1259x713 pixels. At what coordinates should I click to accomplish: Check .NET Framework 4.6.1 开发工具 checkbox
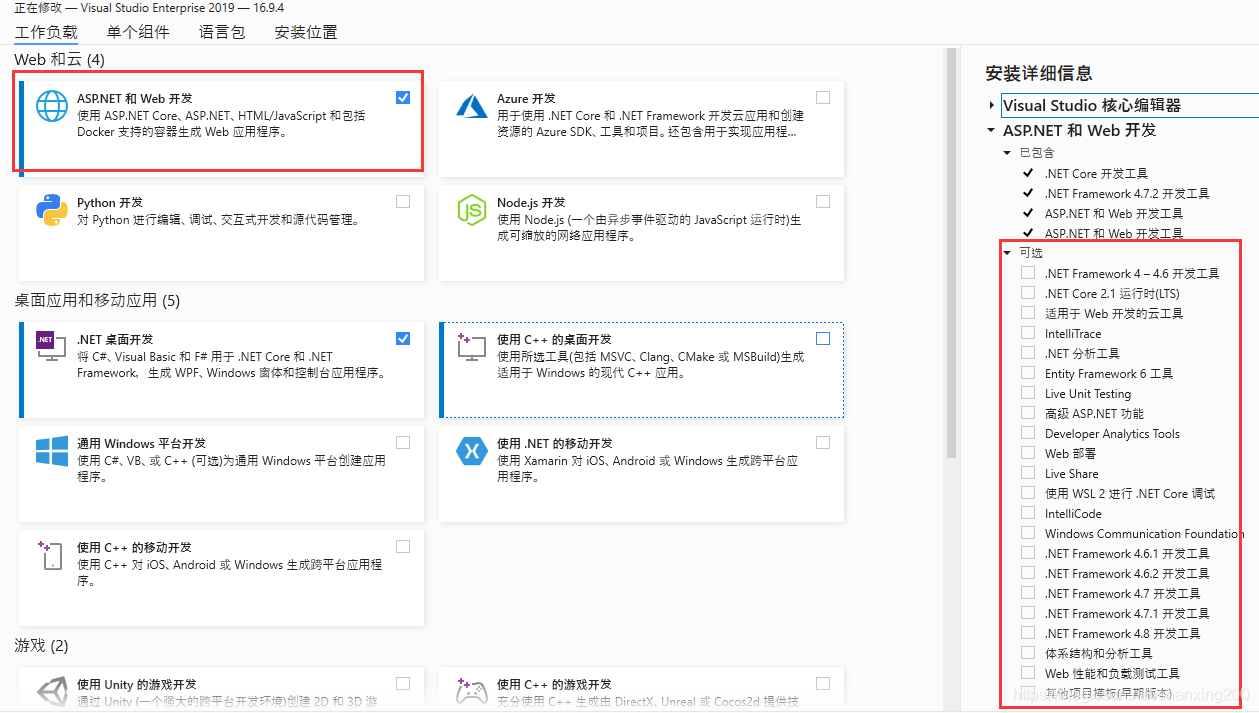click(x=1028, y=553)
